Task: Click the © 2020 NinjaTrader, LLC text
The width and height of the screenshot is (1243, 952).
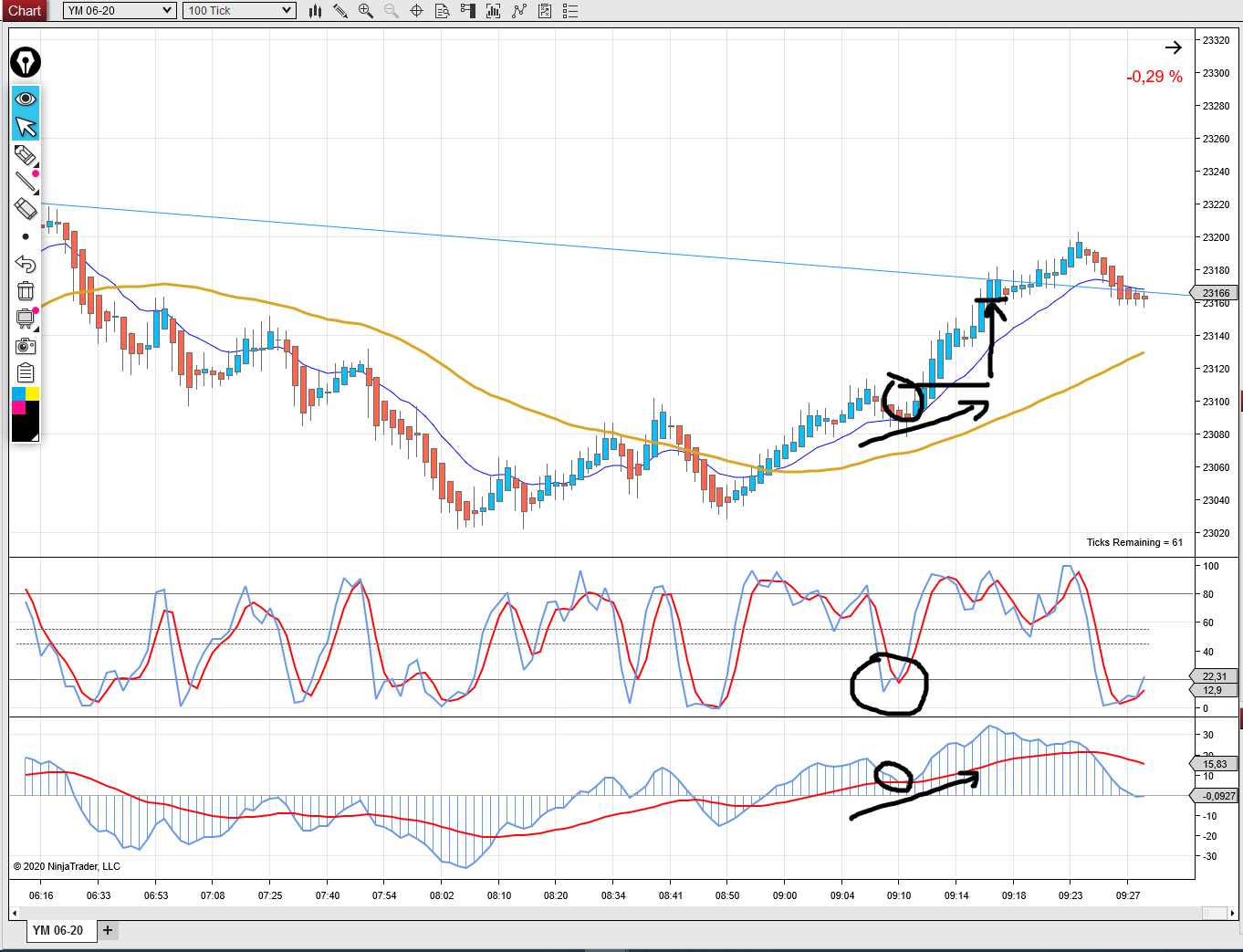Action: 67,866
